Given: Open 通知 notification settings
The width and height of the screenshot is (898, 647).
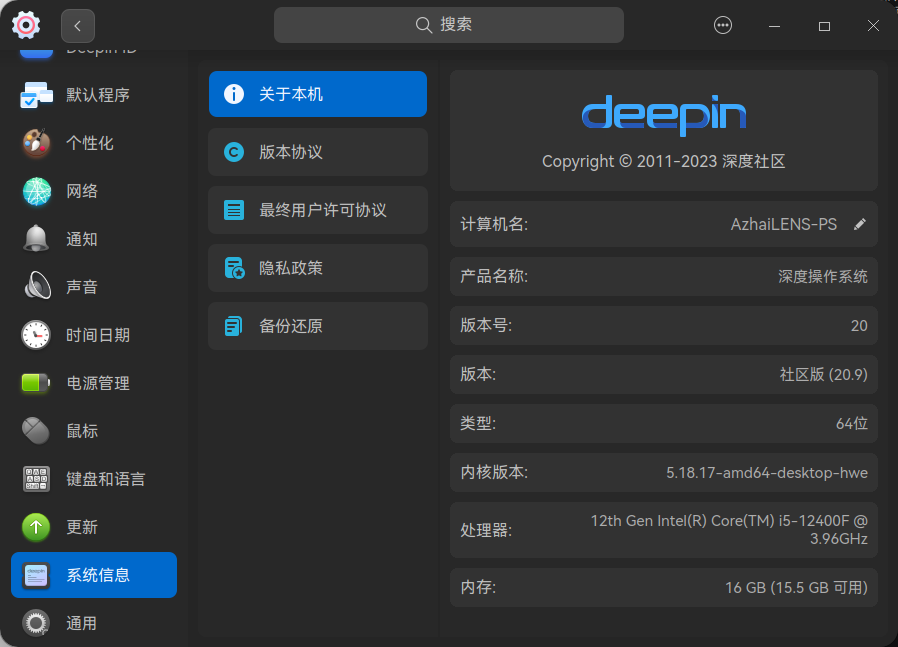Looking at the screenshot, I should point(36,239).
